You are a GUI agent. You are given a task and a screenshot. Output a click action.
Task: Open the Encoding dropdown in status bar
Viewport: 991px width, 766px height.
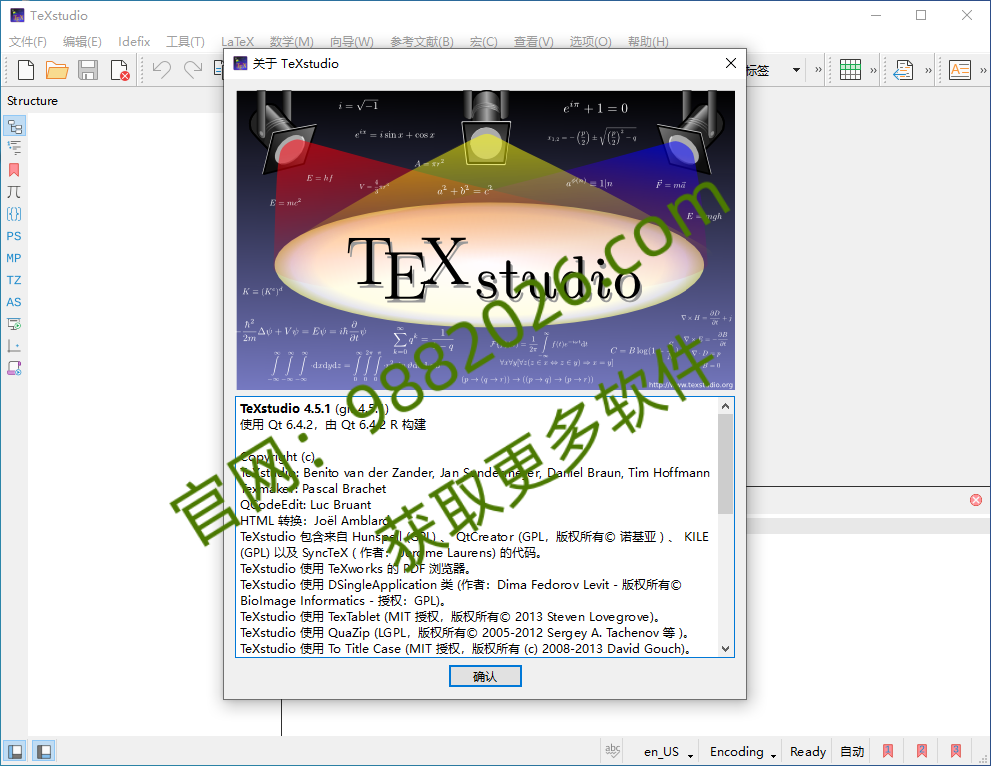(x=742, y=751)
